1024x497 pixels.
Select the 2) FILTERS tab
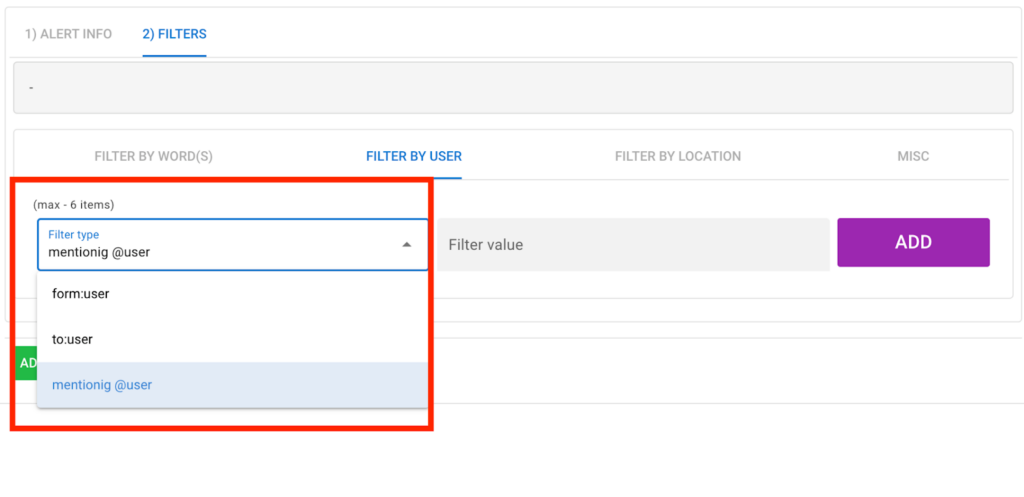point(174,34)
